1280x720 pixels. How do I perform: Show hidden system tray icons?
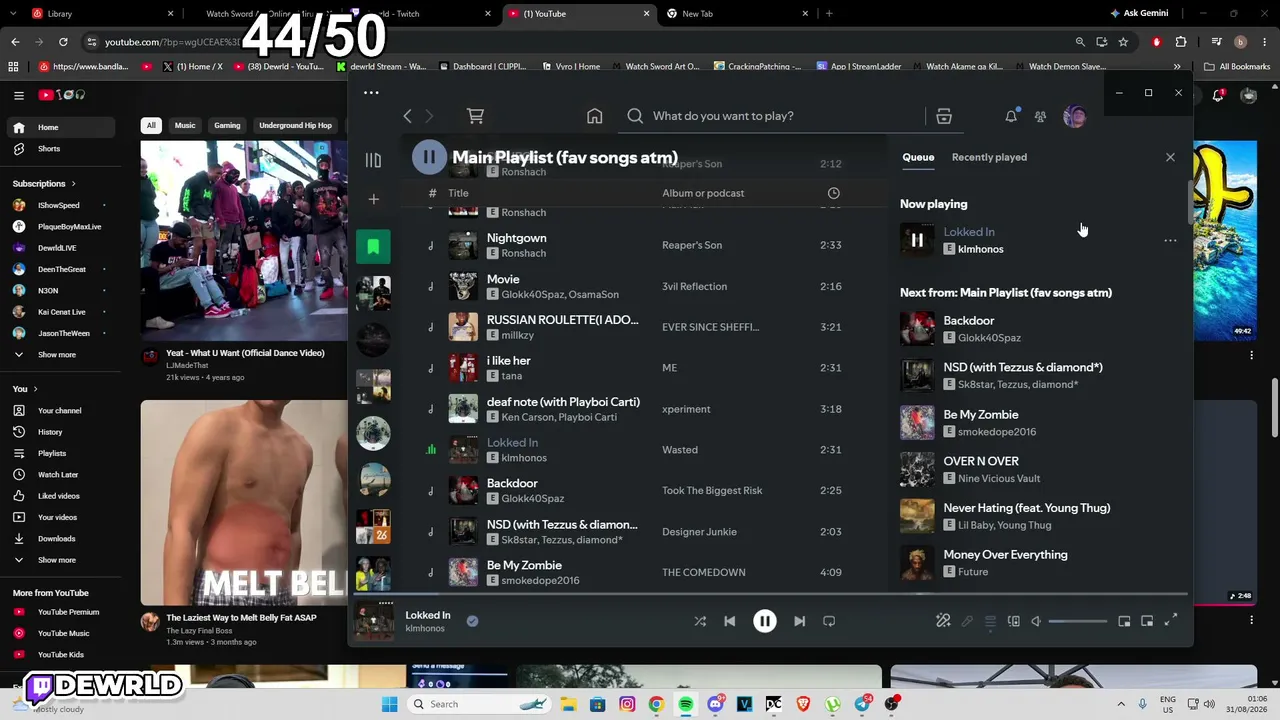(1120, 704)
